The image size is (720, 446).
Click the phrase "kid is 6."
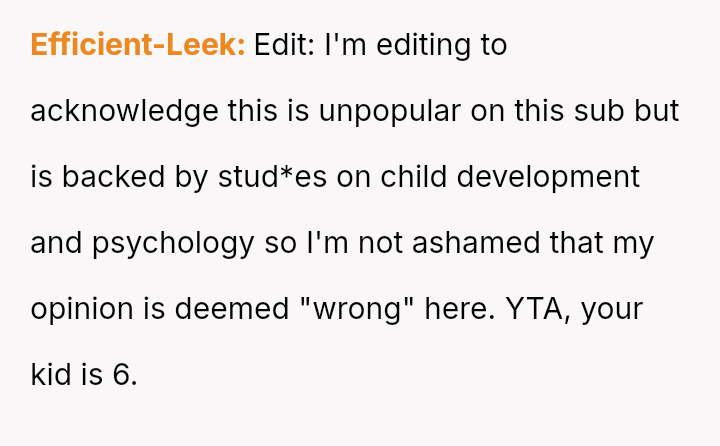point(83,375)
